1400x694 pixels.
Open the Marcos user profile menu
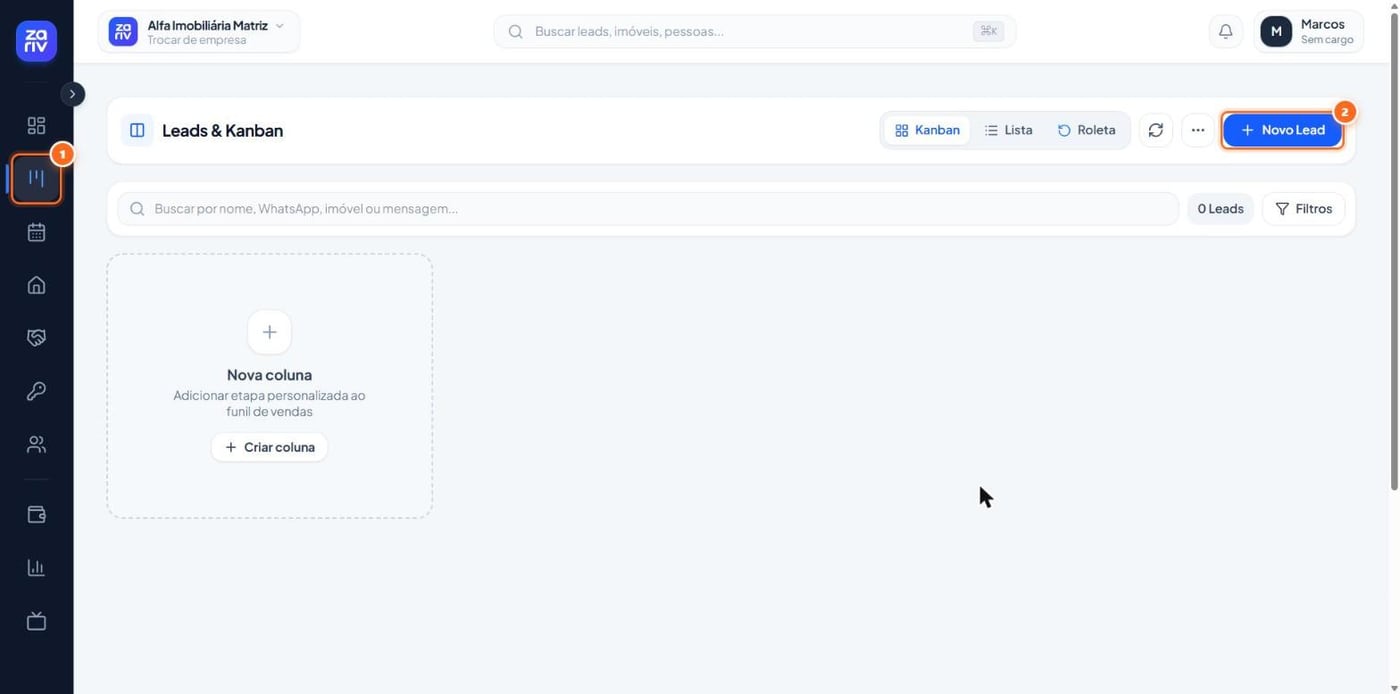[1309, 31]
